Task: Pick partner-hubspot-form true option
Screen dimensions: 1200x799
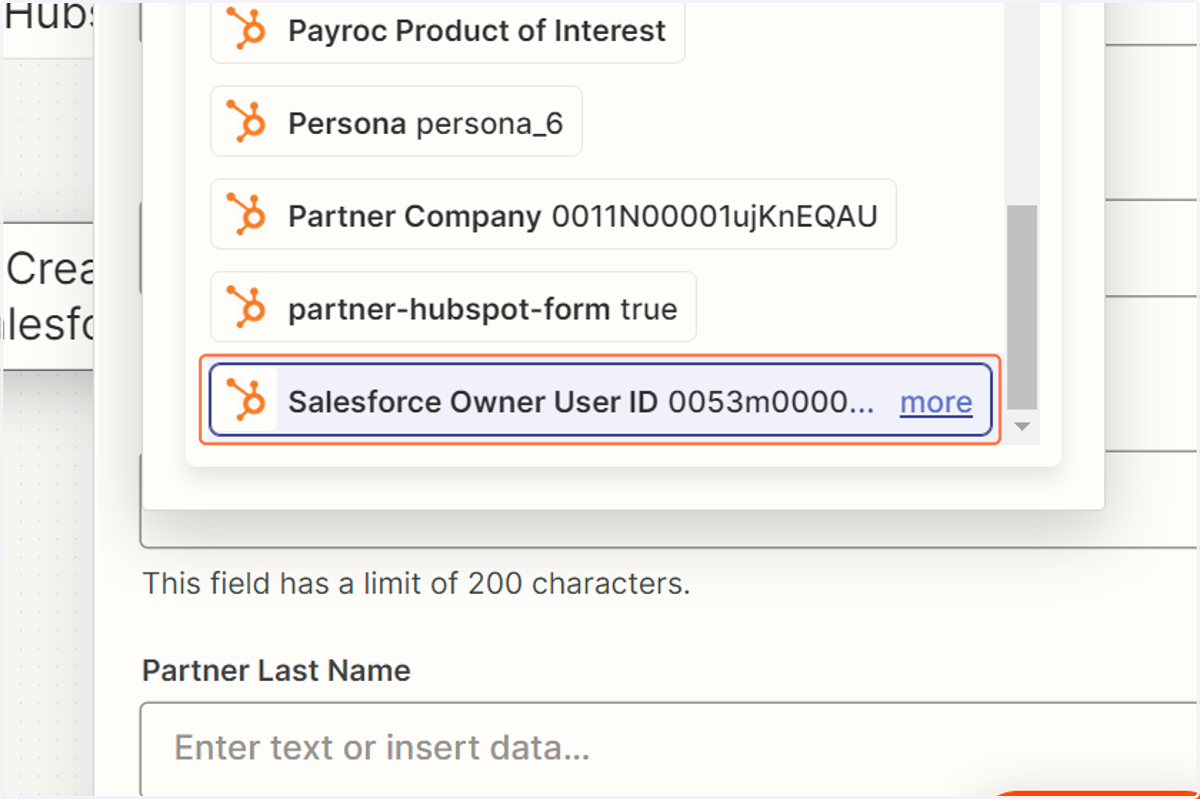Action: point(453,307)
